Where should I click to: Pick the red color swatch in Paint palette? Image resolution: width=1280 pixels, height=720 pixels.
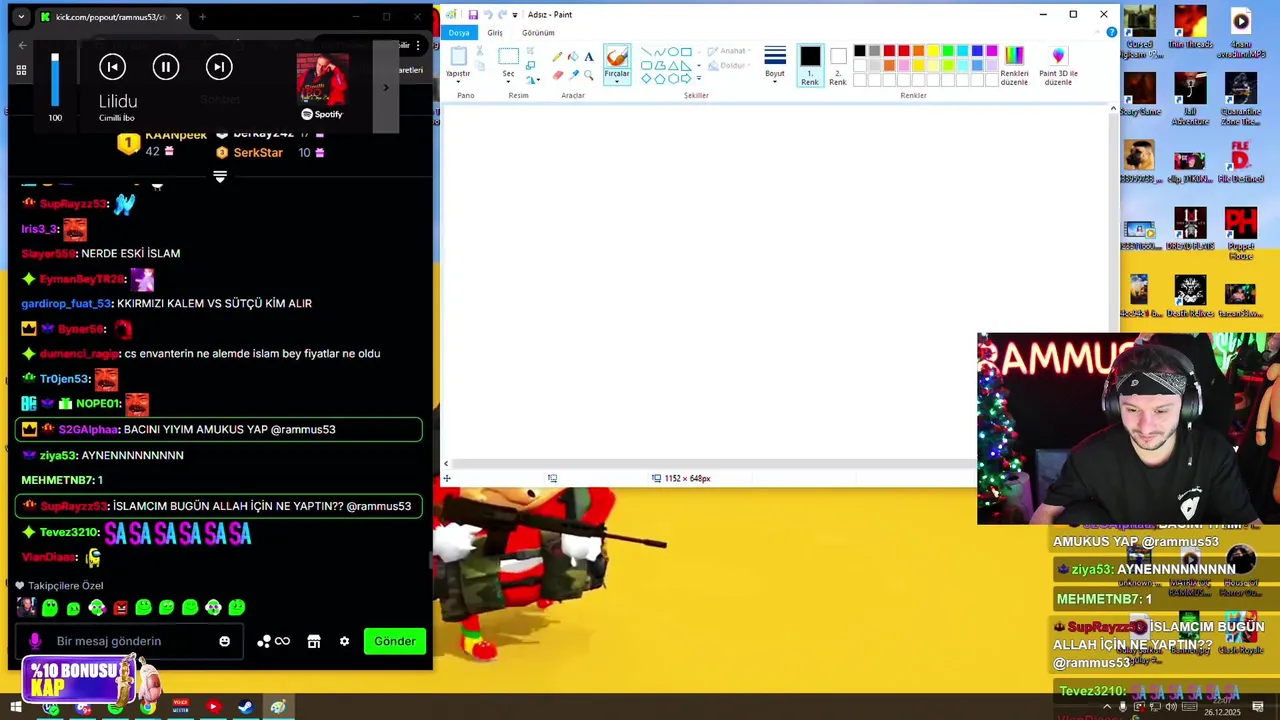click(x=904, y=51)
